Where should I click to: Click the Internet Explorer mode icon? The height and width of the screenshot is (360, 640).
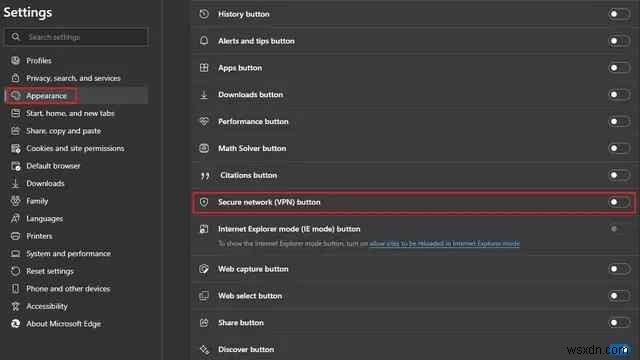pyautogui.click(x=204, y=229)
